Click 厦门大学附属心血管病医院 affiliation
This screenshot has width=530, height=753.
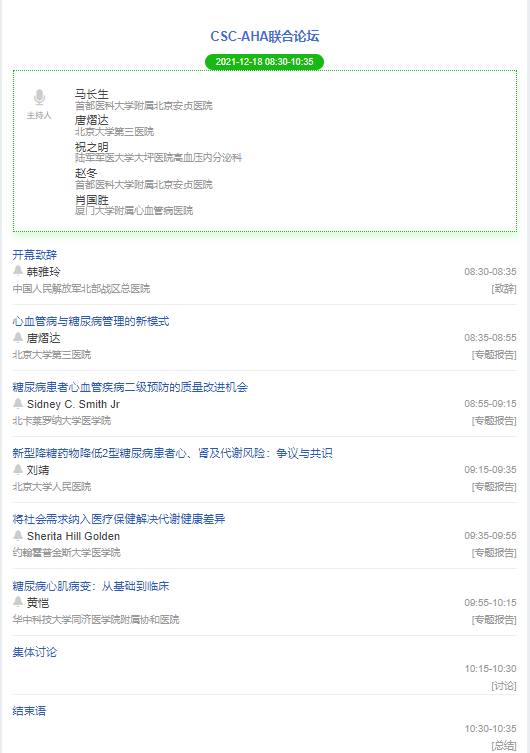pos(134,210)
